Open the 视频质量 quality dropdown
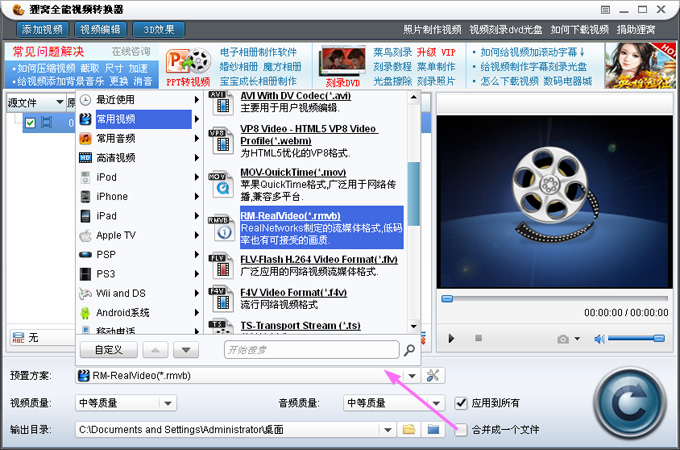The width and height of the screenshot is (680, 450). (x=168, y=403)
